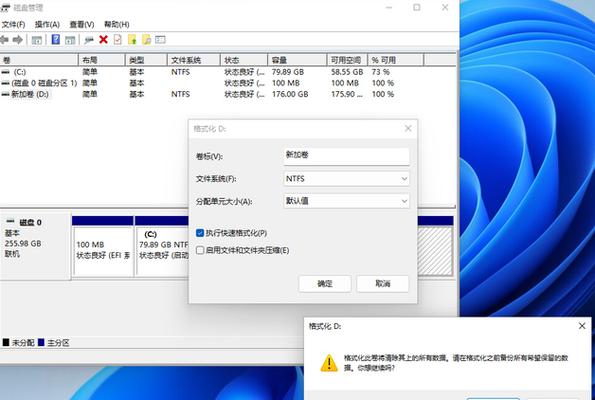Click the drive icon beside 新加卷 (D:) row
595x400 pixels.
pyautogui.click(x=5, y=94)
